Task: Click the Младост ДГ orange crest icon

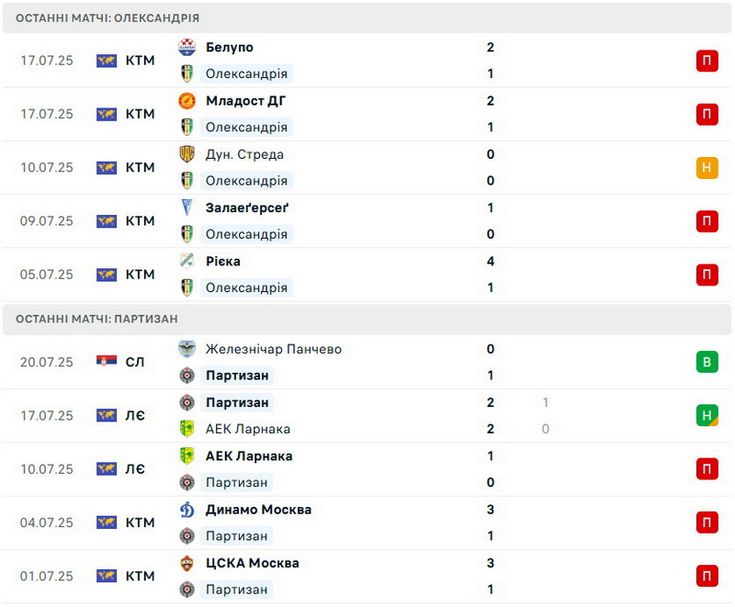Action: pos(187,101)
